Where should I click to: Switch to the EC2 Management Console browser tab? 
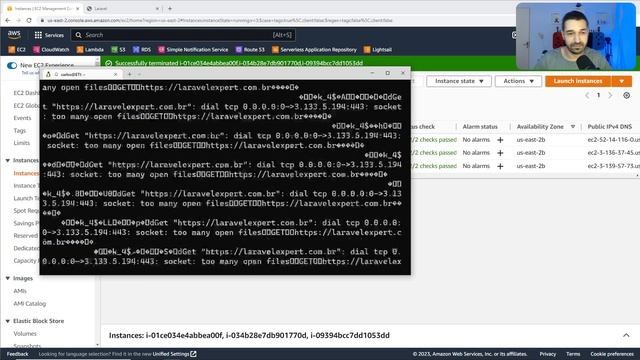43,8
